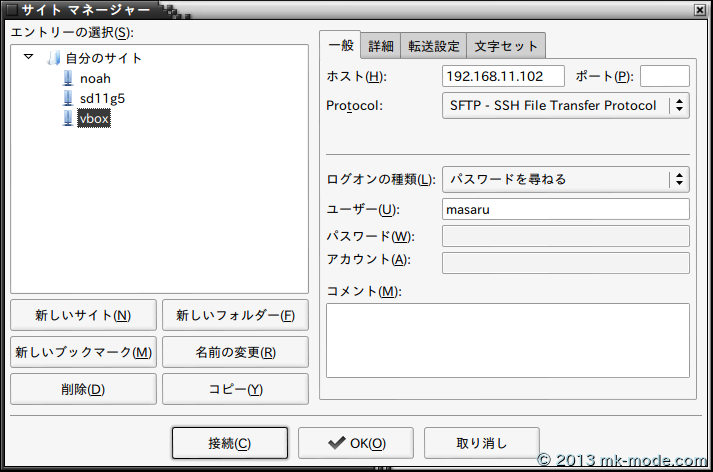Open the Protocol dropdown
Screen dimensions: 713x472
(x=565, y=106)
